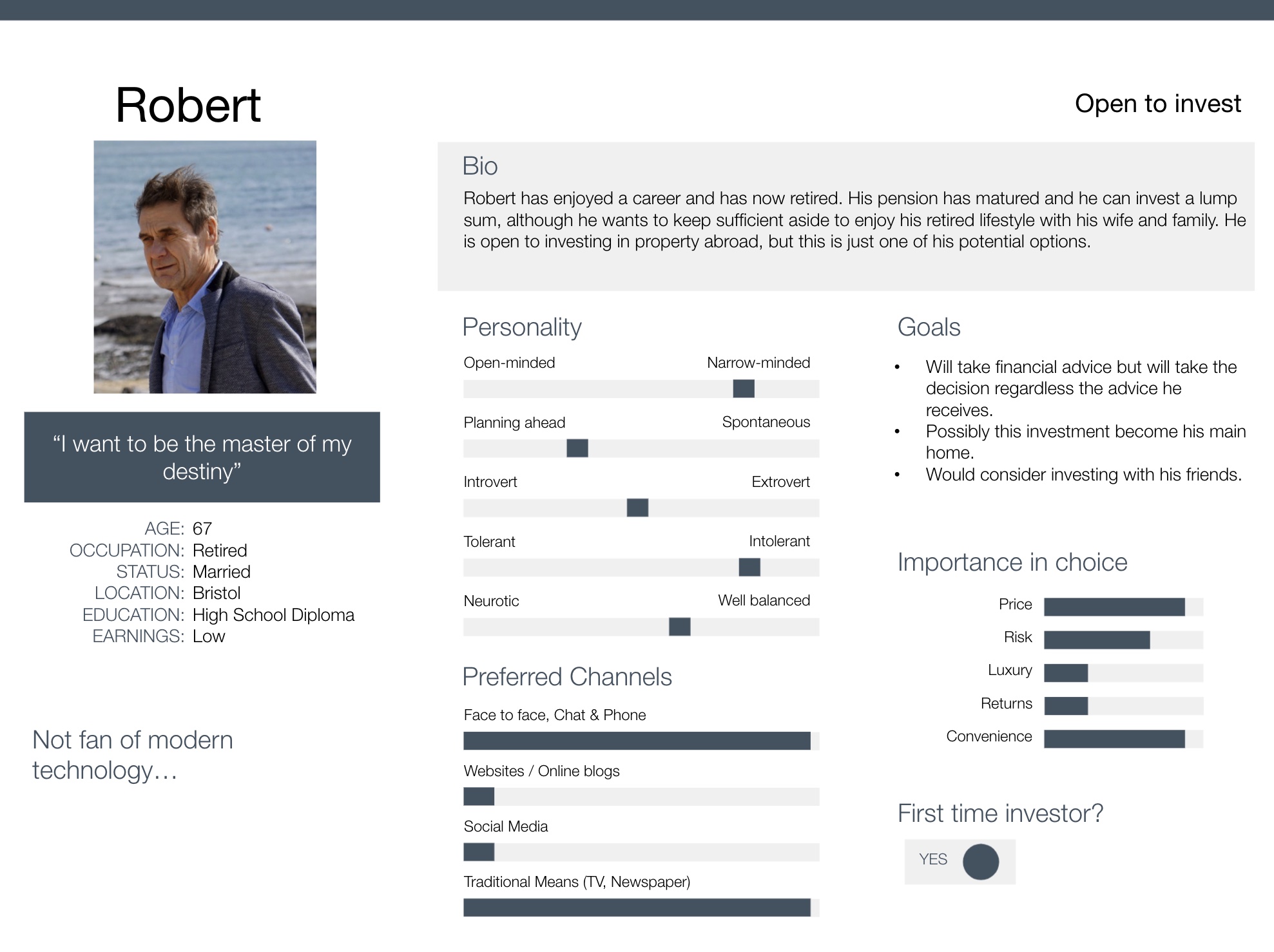
Task: Click Robert's portrait photo
Action: point(205,267)
